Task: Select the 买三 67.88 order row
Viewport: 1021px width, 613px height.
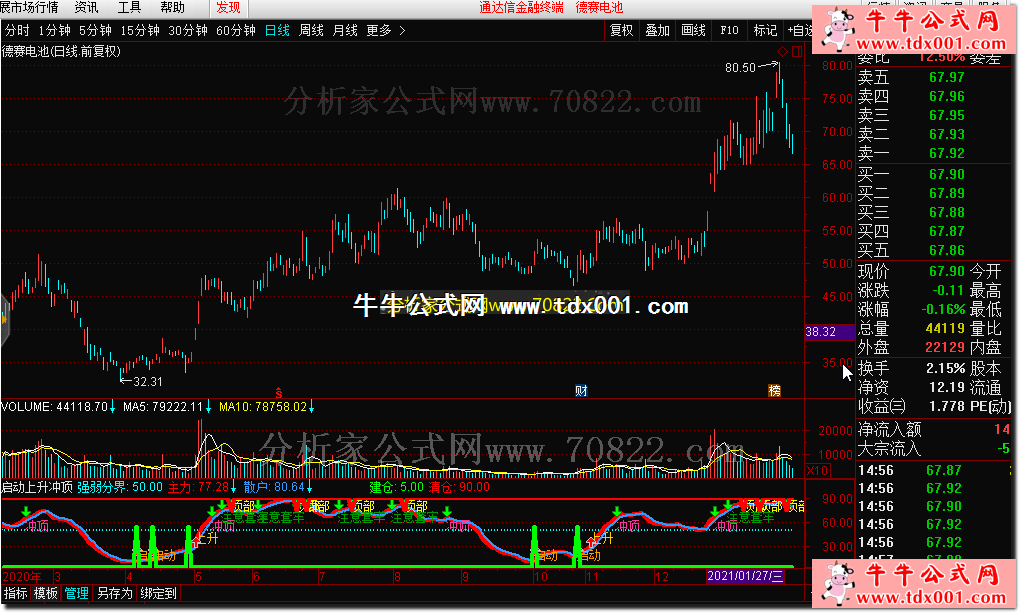Action: point(933,212)
